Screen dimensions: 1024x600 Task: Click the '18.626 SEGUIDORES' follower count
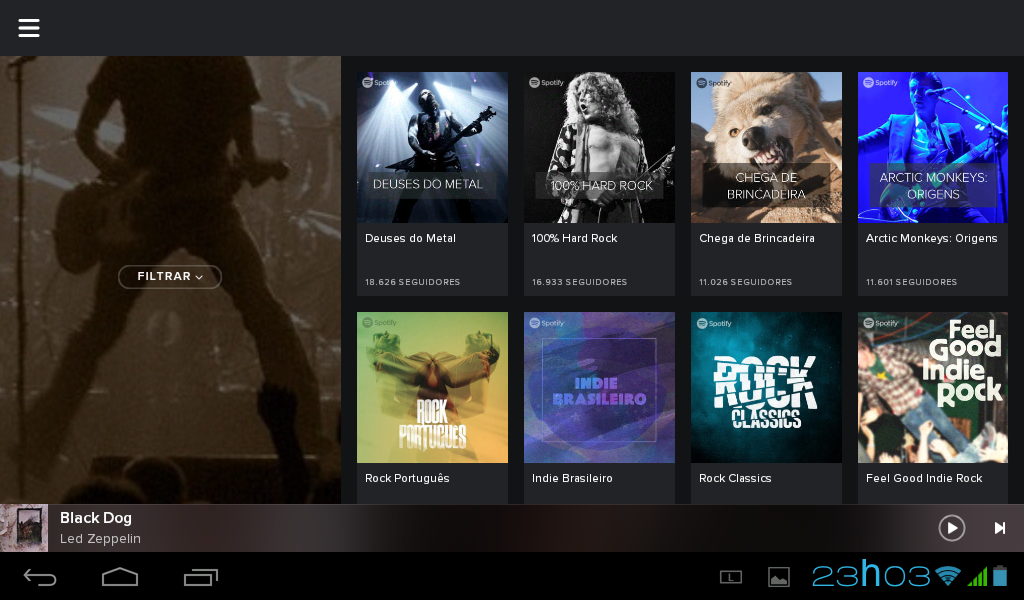click(412, 282)
